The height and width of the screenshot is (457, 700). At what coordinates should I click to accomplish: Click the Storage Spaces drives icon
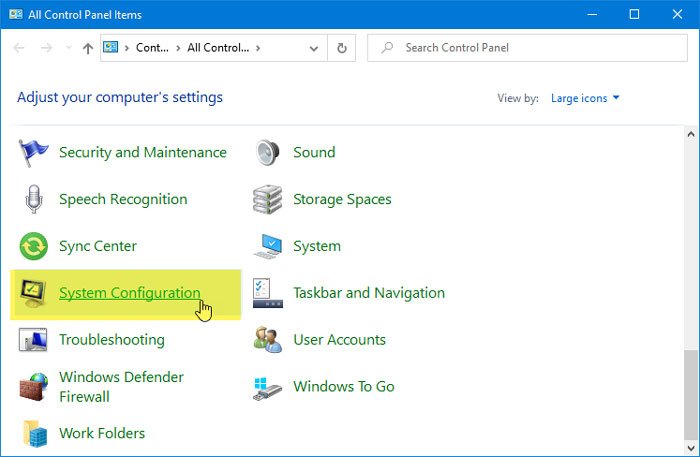click(268, 200)
